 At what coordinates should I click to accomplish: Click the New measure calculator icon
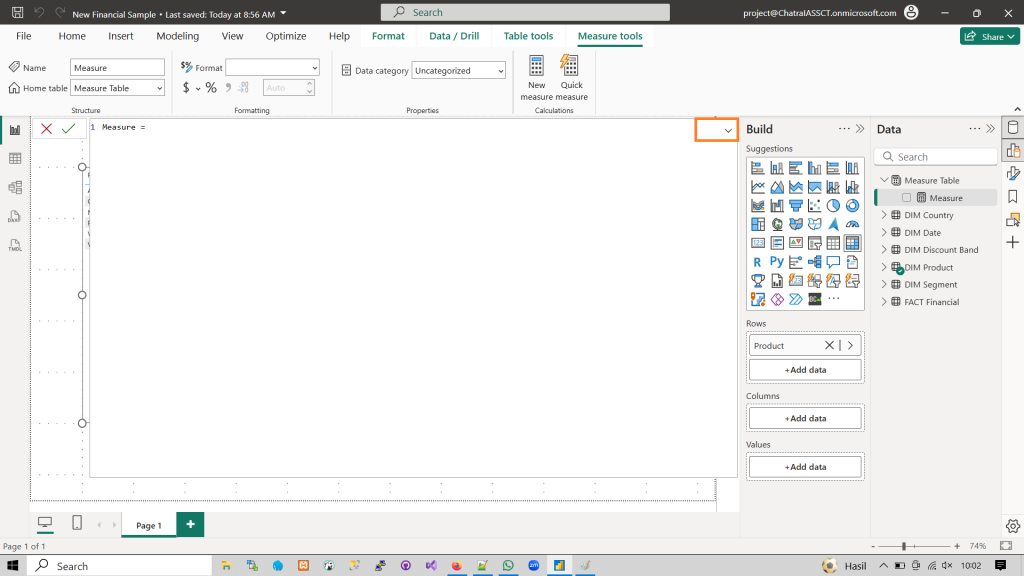(x=537, y=77)
